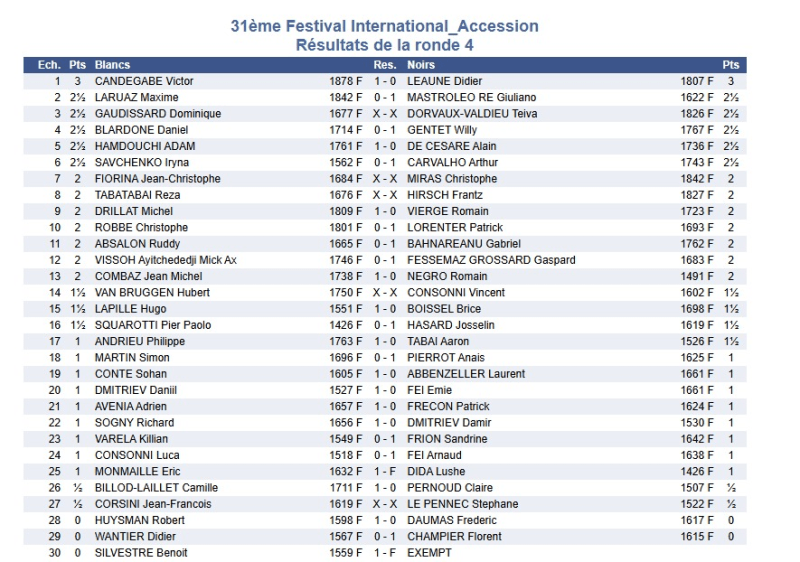Screen dimensions: 800x562
Task: Select SILVESTRE Benoit in the last row
Action: click(x=141, y=553)
